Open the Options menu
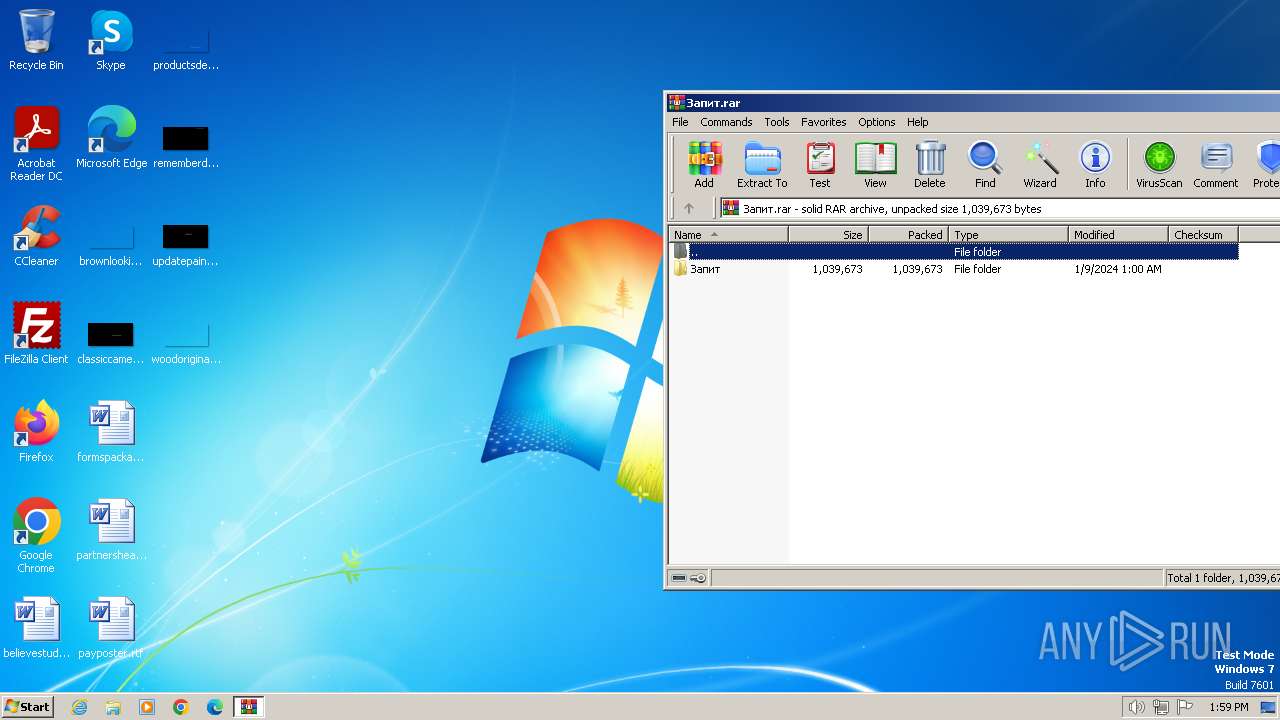This screenshot has height=720, width=1280. pos(876,122)
